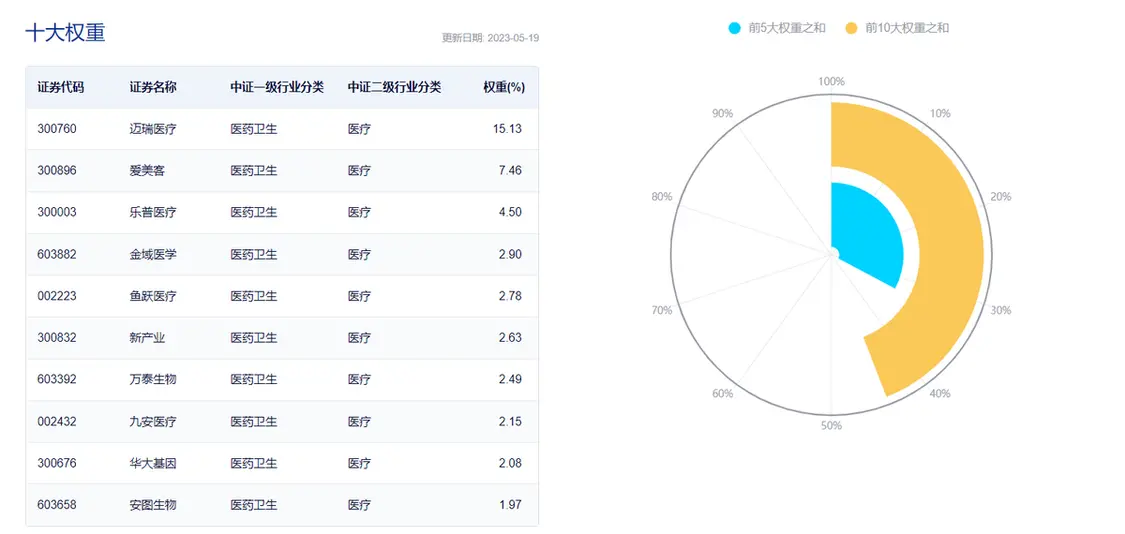Click the 鱼跃医疗 security name
This screenshot has height=534, width=1125.
[x=153, y=296]
